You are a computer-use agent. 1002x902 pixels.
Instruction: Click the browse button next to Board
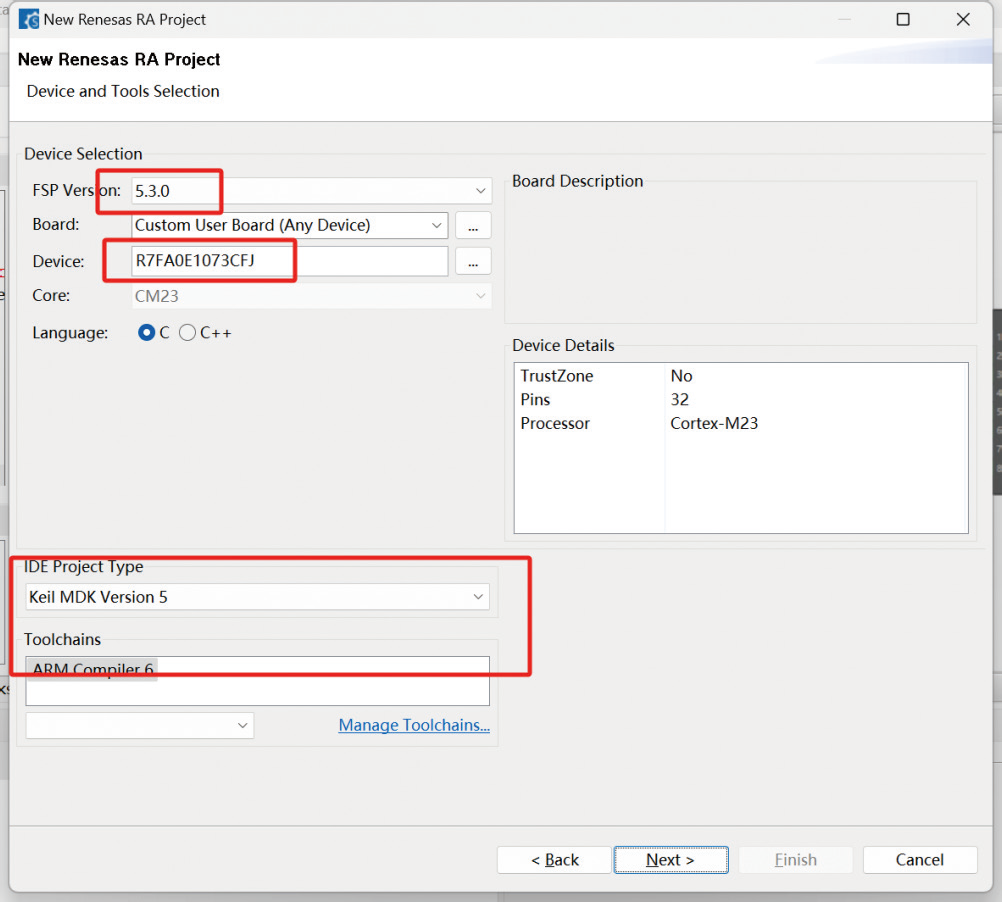tap(473, 226)
